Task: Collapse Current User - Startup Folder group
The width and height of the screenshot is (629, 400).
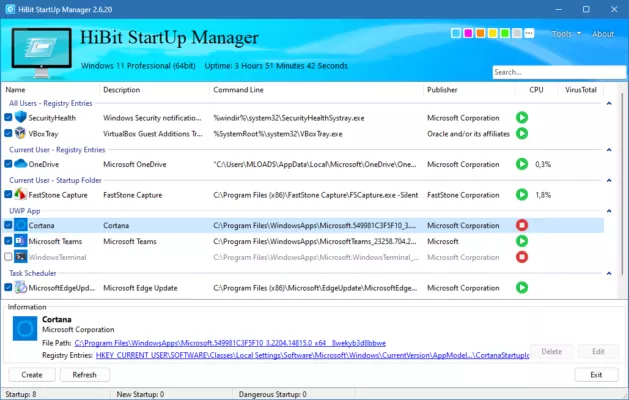Action: 609,180
